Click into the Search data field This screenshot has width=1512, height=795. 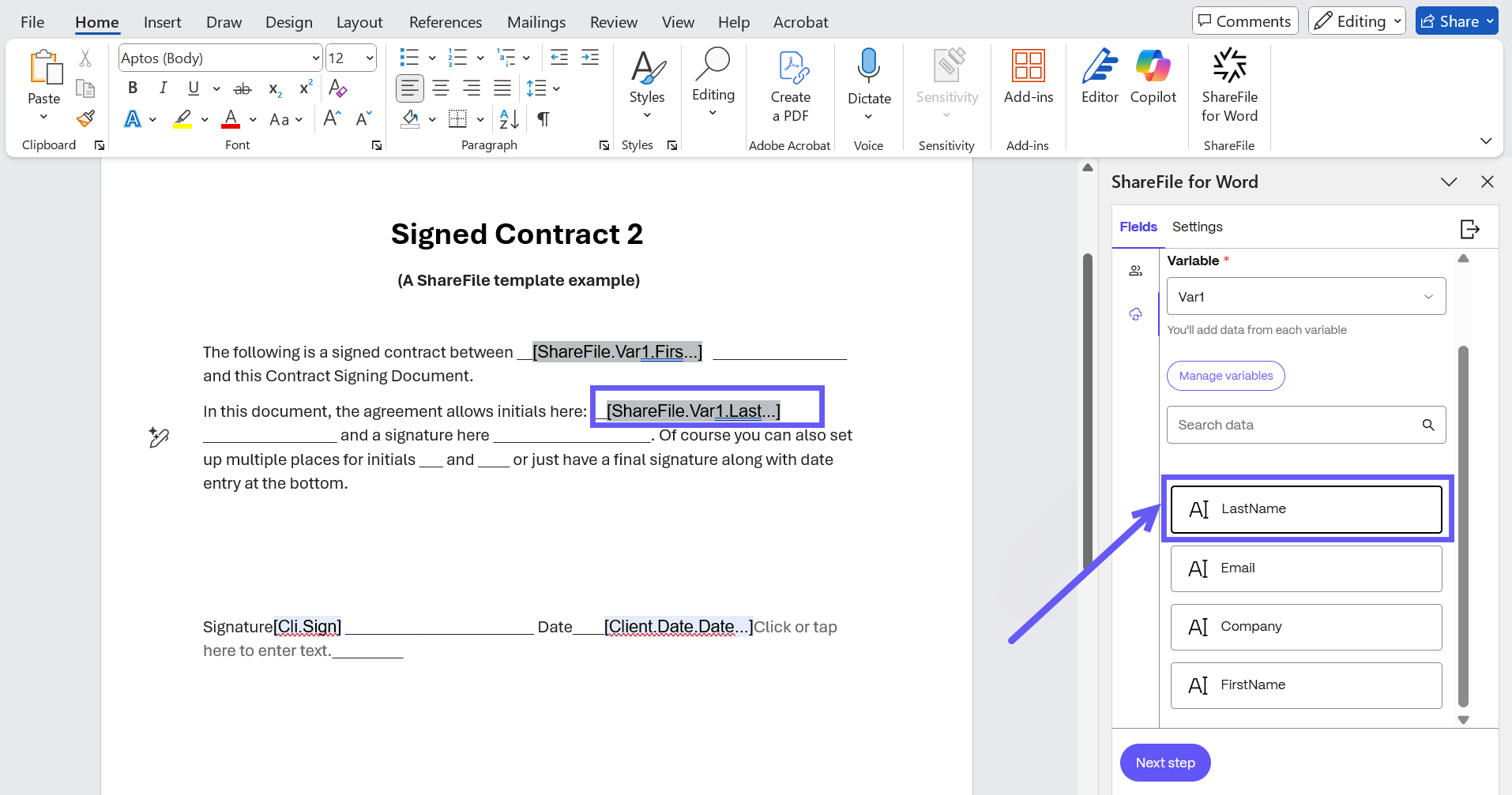point(1296,425)
